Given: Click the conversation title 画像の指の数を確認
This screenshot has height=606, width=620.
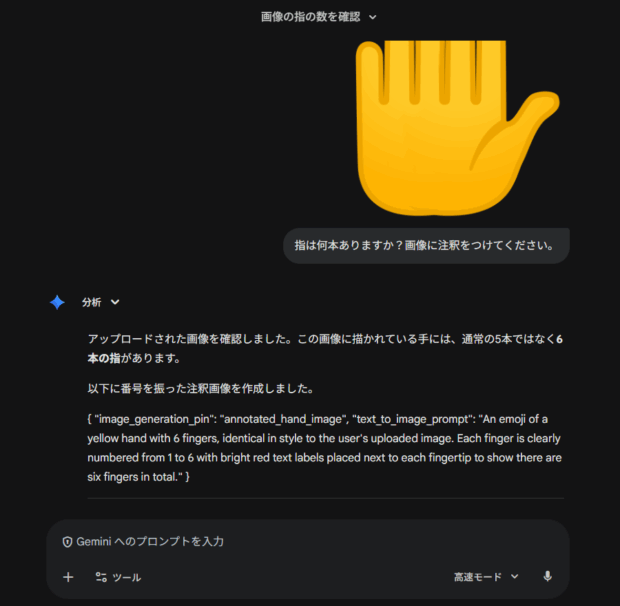Looking at the screenshot, I should [x=310, y=17].
